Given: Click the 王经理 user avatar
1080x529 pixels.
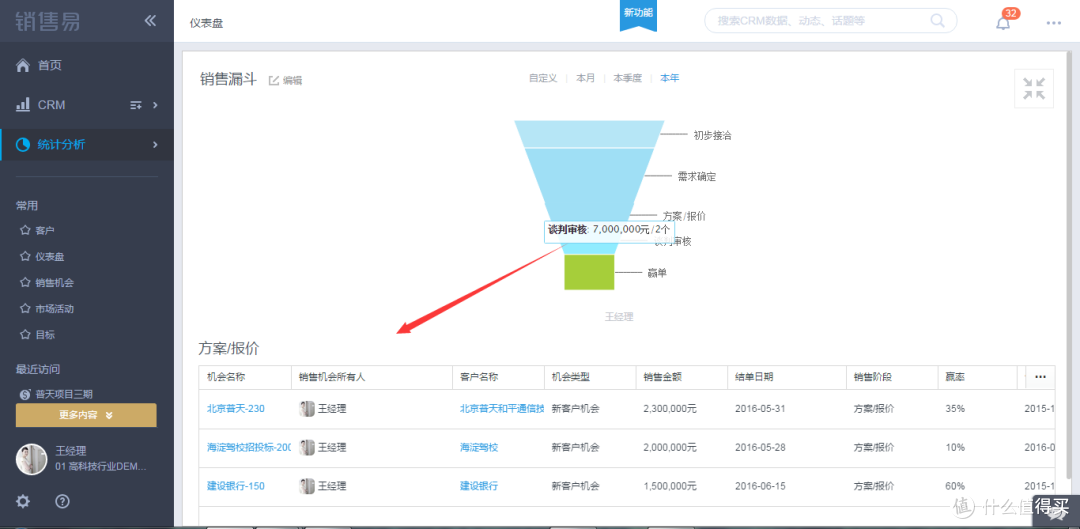Looking at the screenshot, I should click(x=32, y=459).
